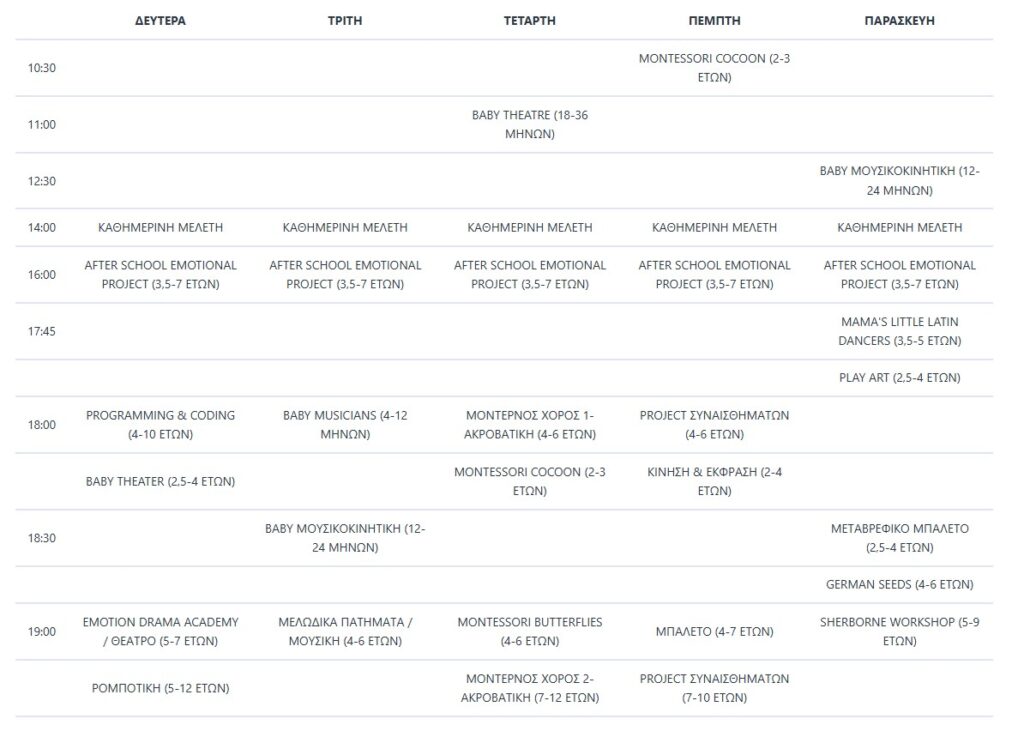Open Programming & Coding (4-10 ετών) entry
1024x731 pixels.
point(160,425)
